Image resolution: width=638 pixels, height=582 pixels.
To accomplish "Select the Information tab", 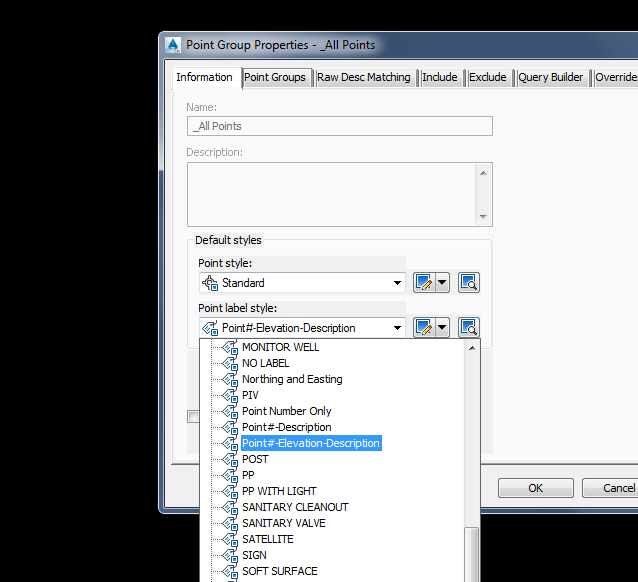I will point(204,77).
